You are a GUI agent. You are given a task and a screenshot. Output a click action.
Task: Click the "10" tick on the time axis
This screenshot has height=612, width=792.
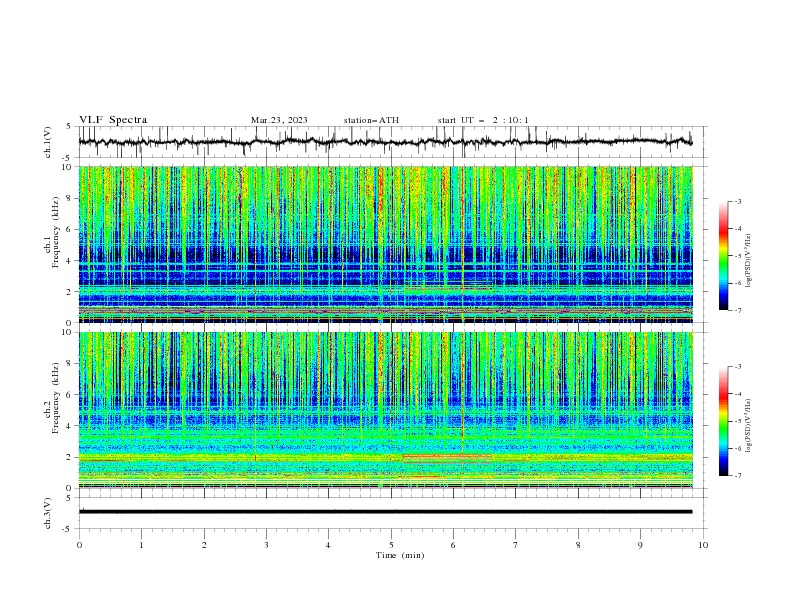click(x=703, y=545)
